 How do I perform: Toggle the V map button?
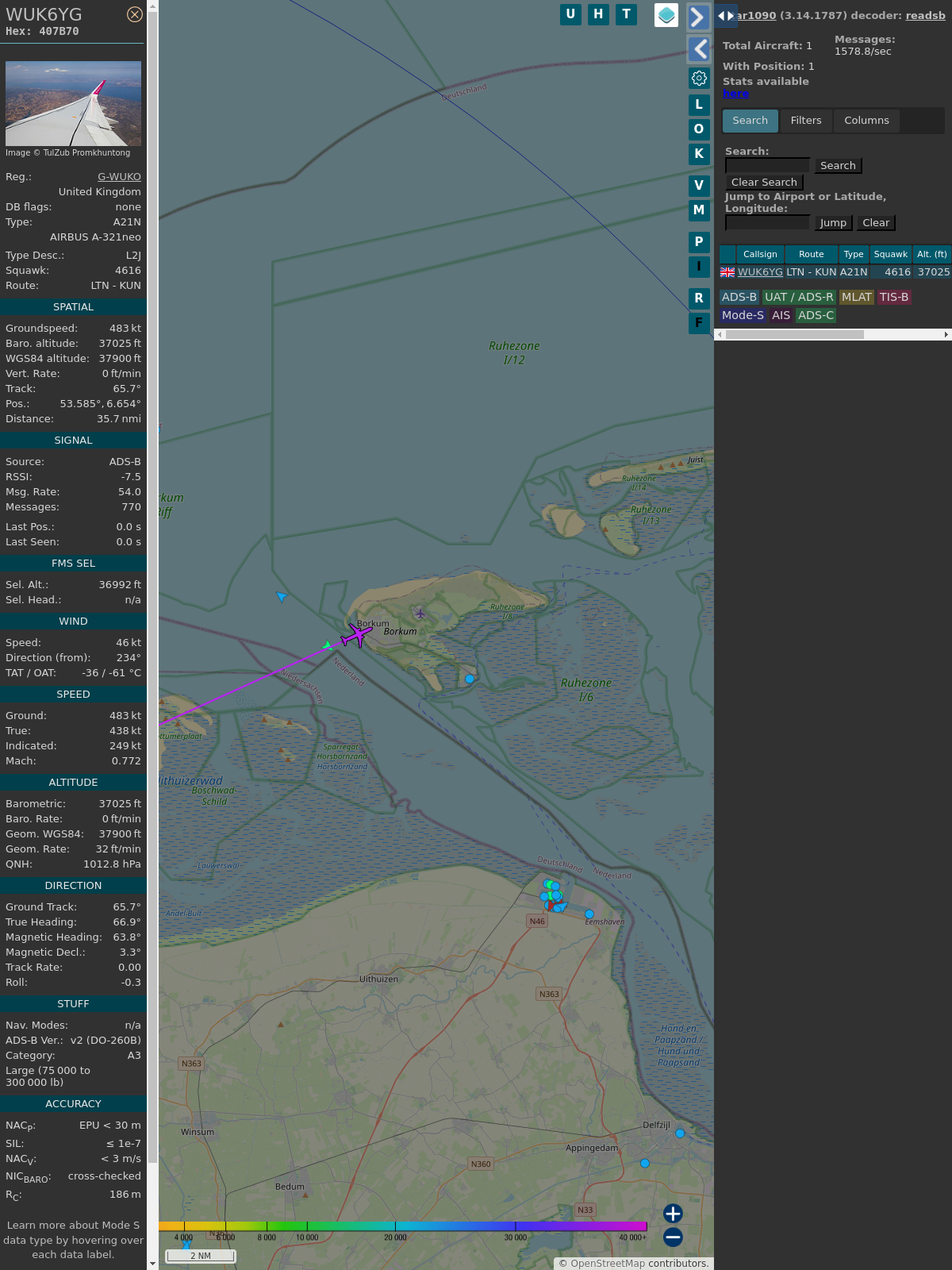point(699,185)
